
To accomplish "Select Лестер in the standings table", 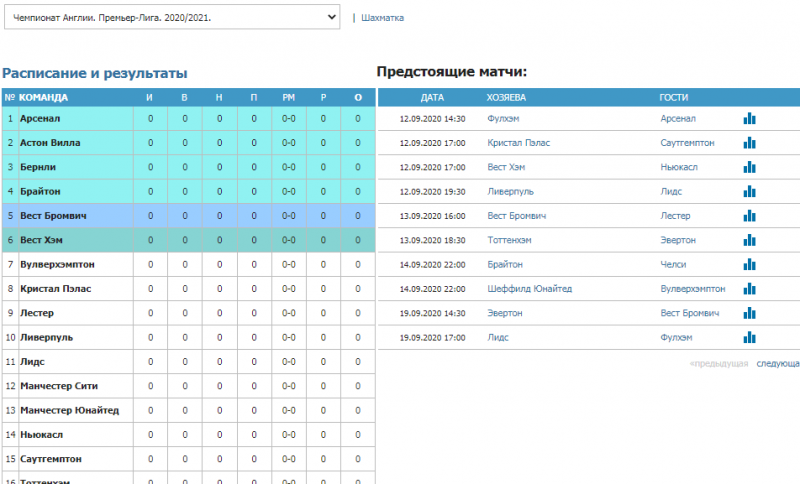I will (x=37, y=313).
